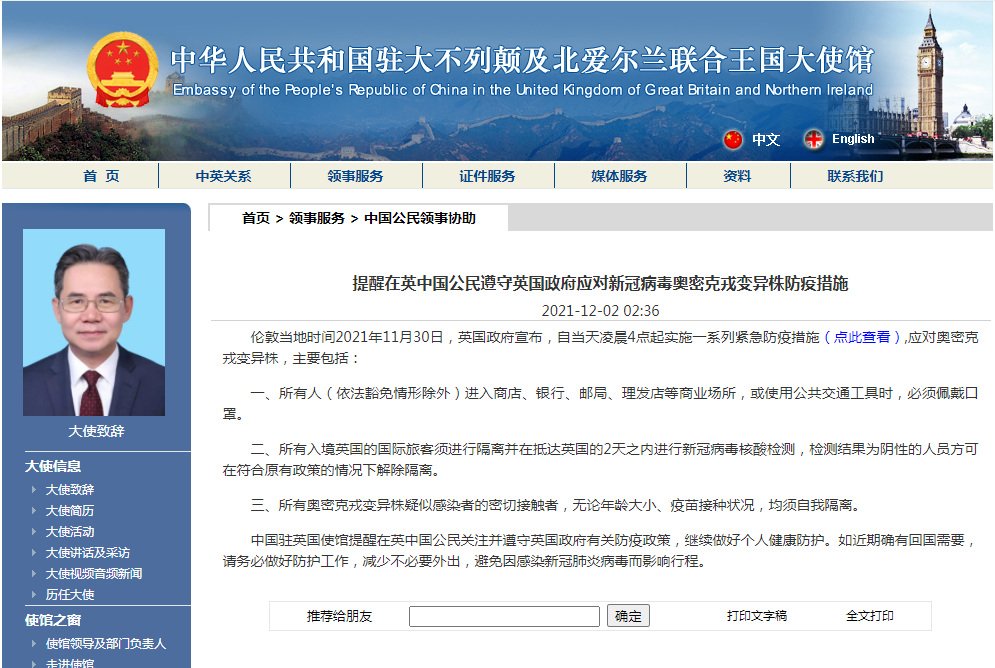Open 大使讲话及采访 in the sidebar
Screen dimensions: 995x668
coord(88,553)
